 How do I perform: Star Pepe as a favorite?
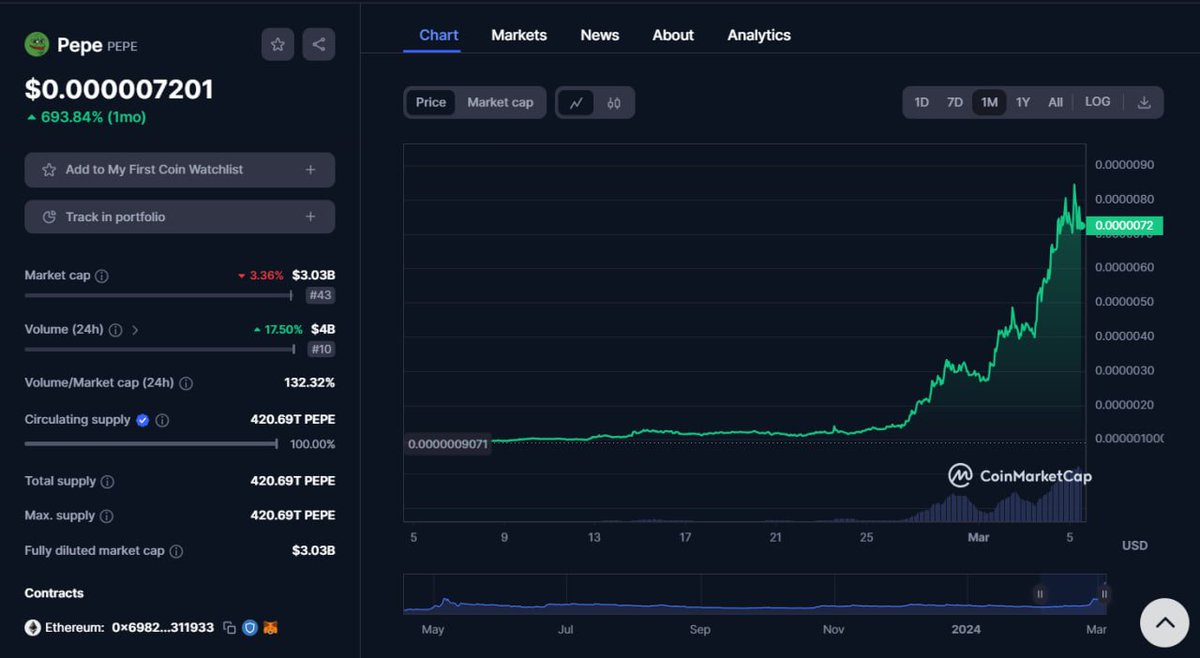(278, 44)
